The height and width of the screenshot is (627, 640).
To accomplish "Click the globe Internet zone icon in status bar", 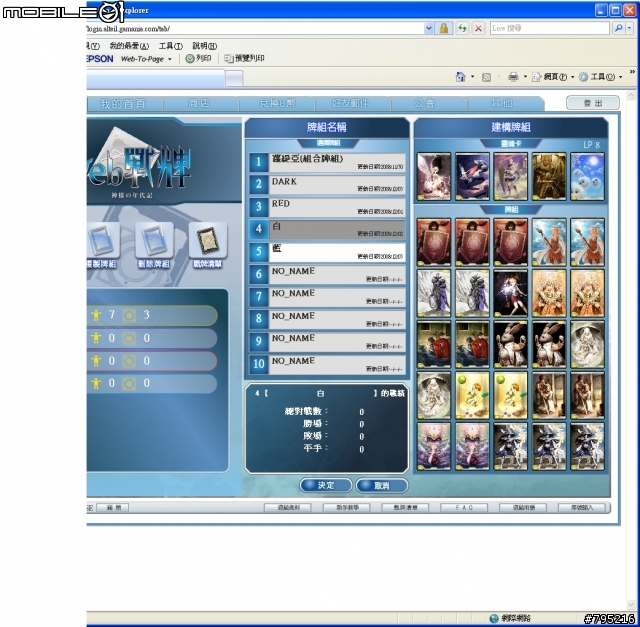I will [x=494, y=618].
